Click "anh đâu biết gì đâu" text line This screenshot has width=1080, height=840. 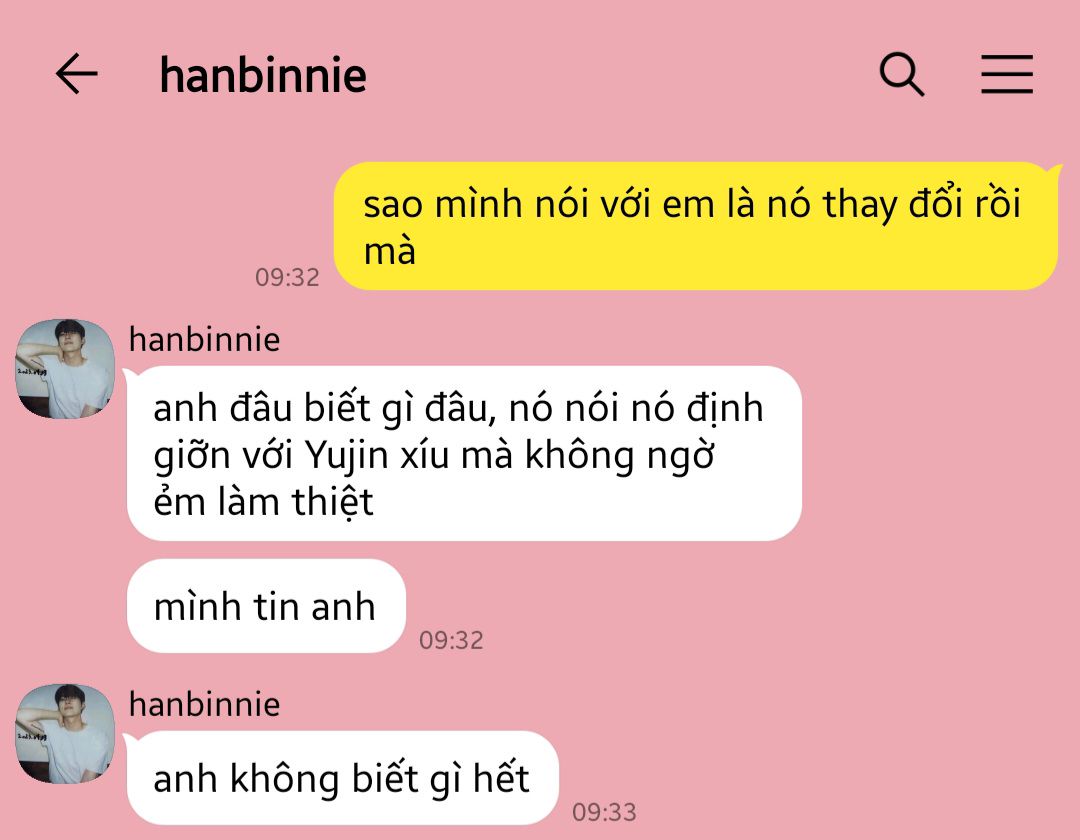pos(324,408)
